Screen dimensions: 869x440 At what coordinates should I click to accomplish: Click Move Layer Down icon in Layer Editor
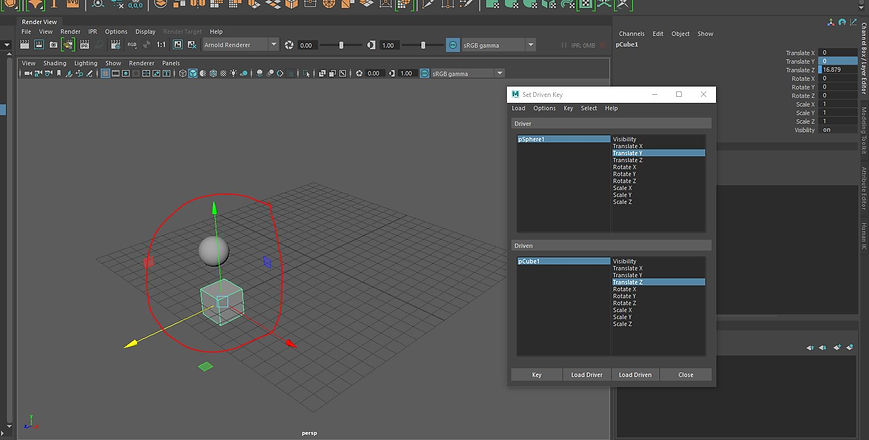(x=822, y=347)
